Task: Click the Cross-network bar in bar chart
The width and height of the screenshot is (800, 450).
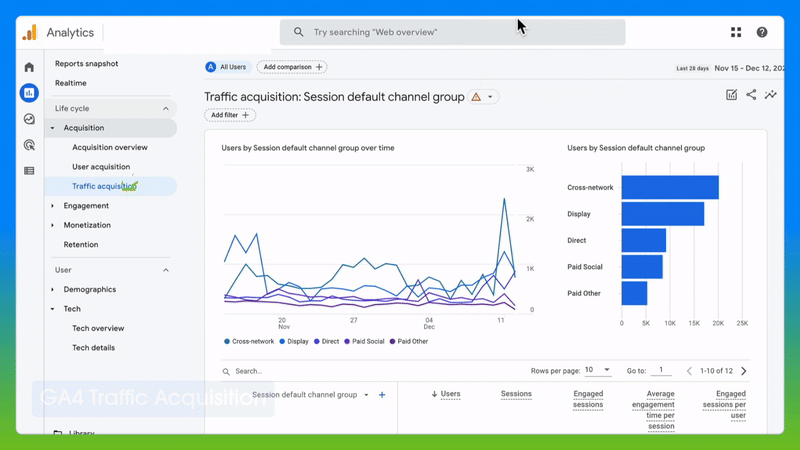Action: (x=670, y=187)
